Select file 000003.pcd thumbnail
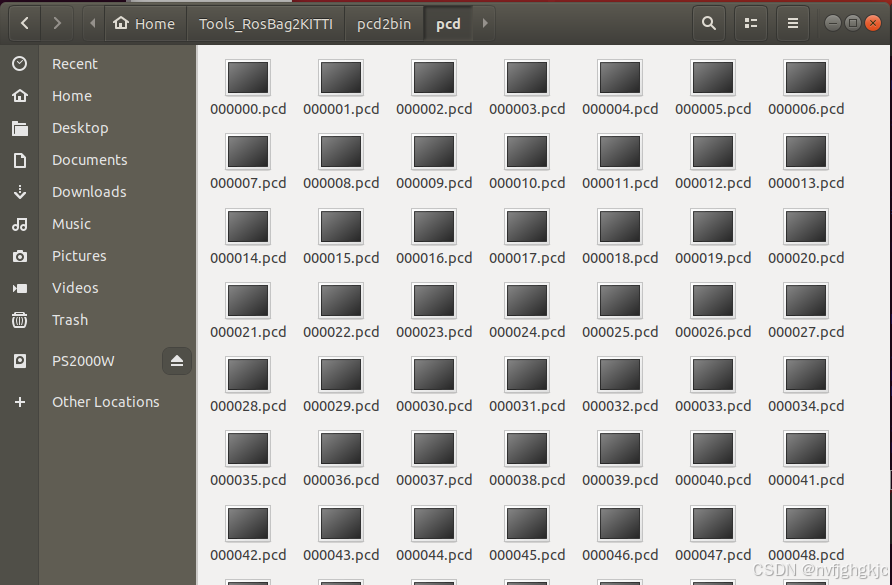Screen dimensions: 892x585 (x=527, y=77)
